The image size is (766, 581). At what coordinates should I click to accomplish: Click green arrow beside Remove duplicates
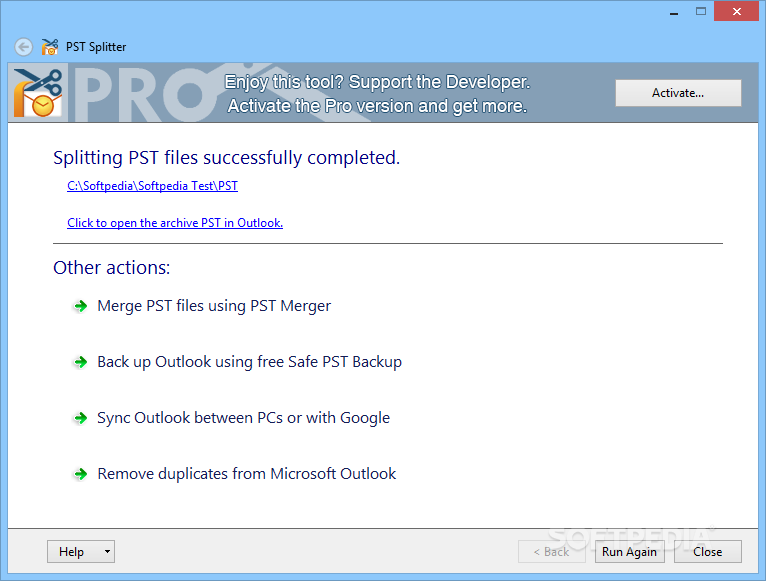click(x=81, y=474)
